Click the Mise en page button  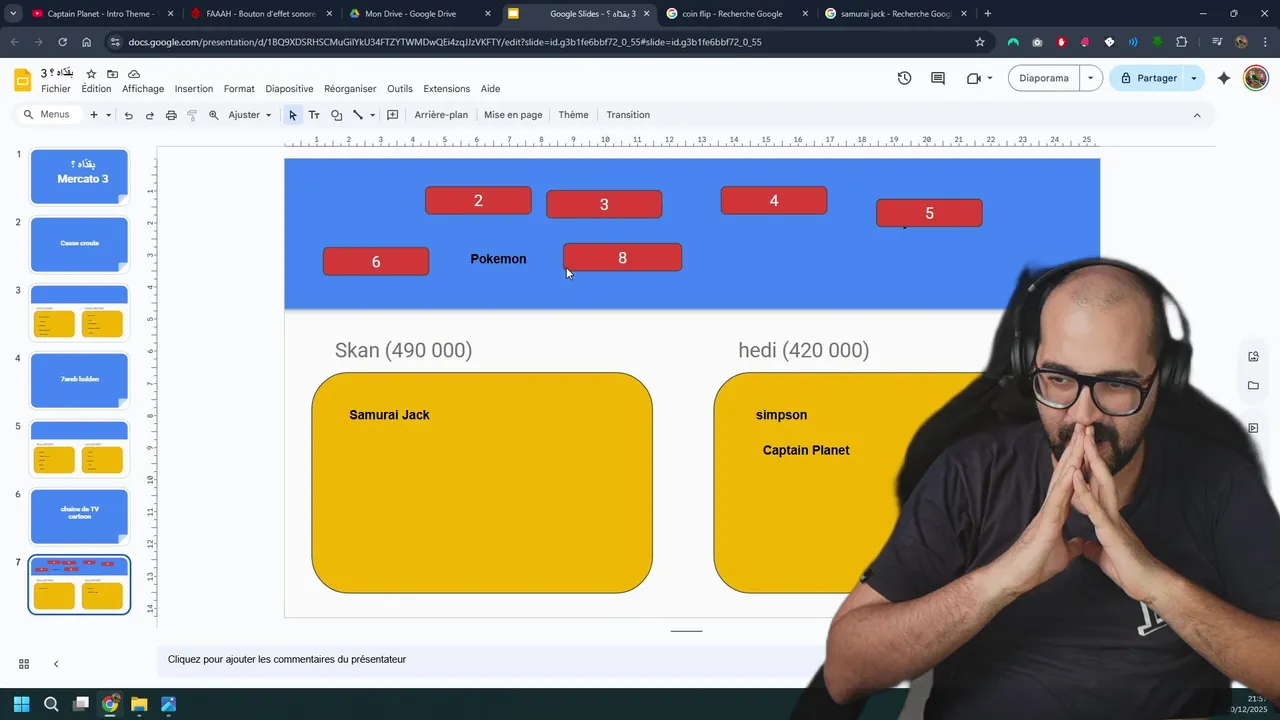(x=513, y=115)
